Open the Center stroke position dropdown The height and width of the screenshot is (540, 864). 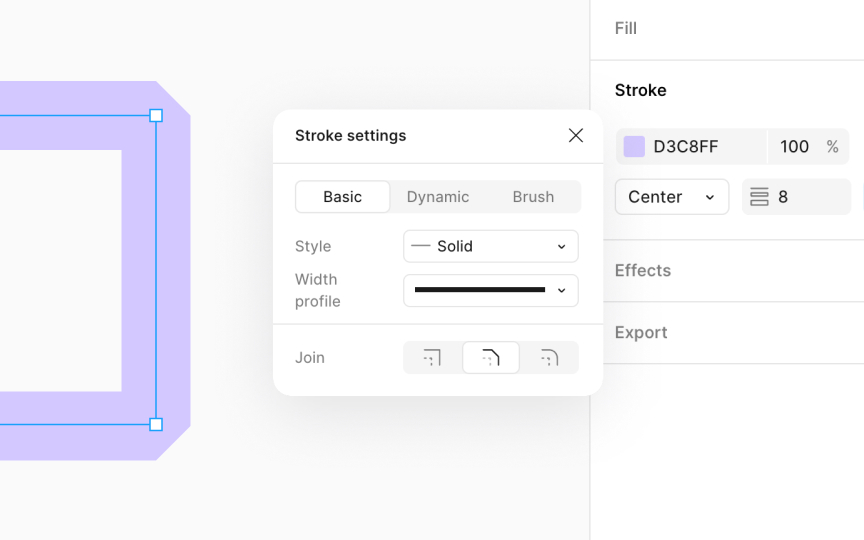pyautogui.click(x=671, y=197)
